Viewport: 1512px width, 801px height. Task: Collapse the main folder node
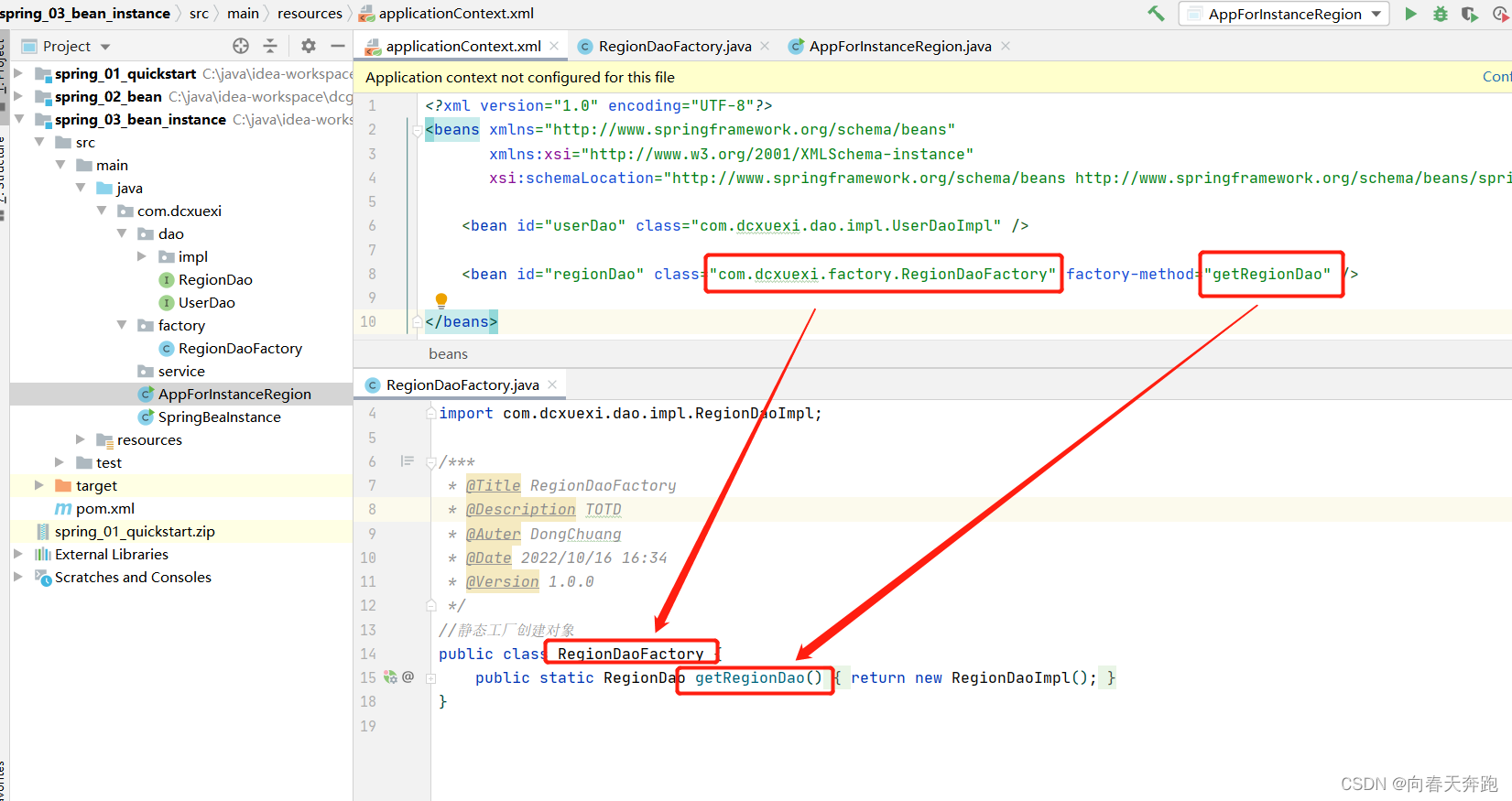pyautogui.click(x=60, y=165)
